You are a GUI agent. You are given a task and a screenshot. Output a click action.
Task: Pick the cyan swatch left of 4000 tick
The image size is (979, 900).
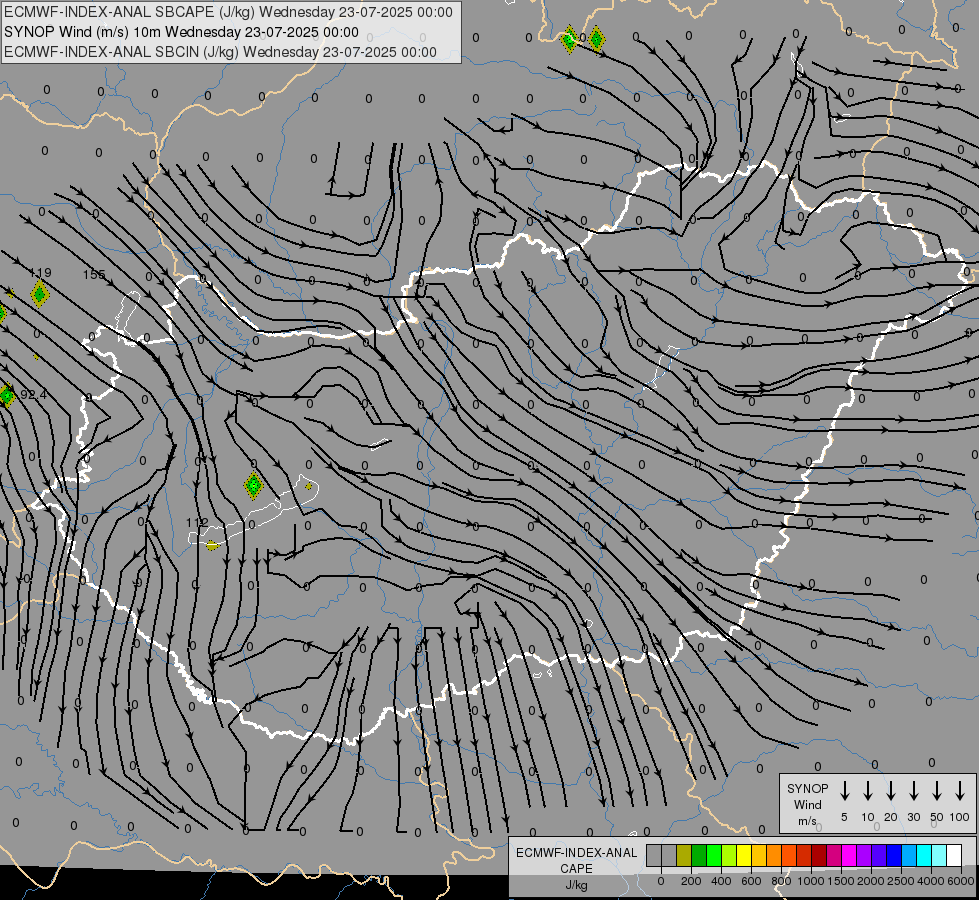click(924, 855)
